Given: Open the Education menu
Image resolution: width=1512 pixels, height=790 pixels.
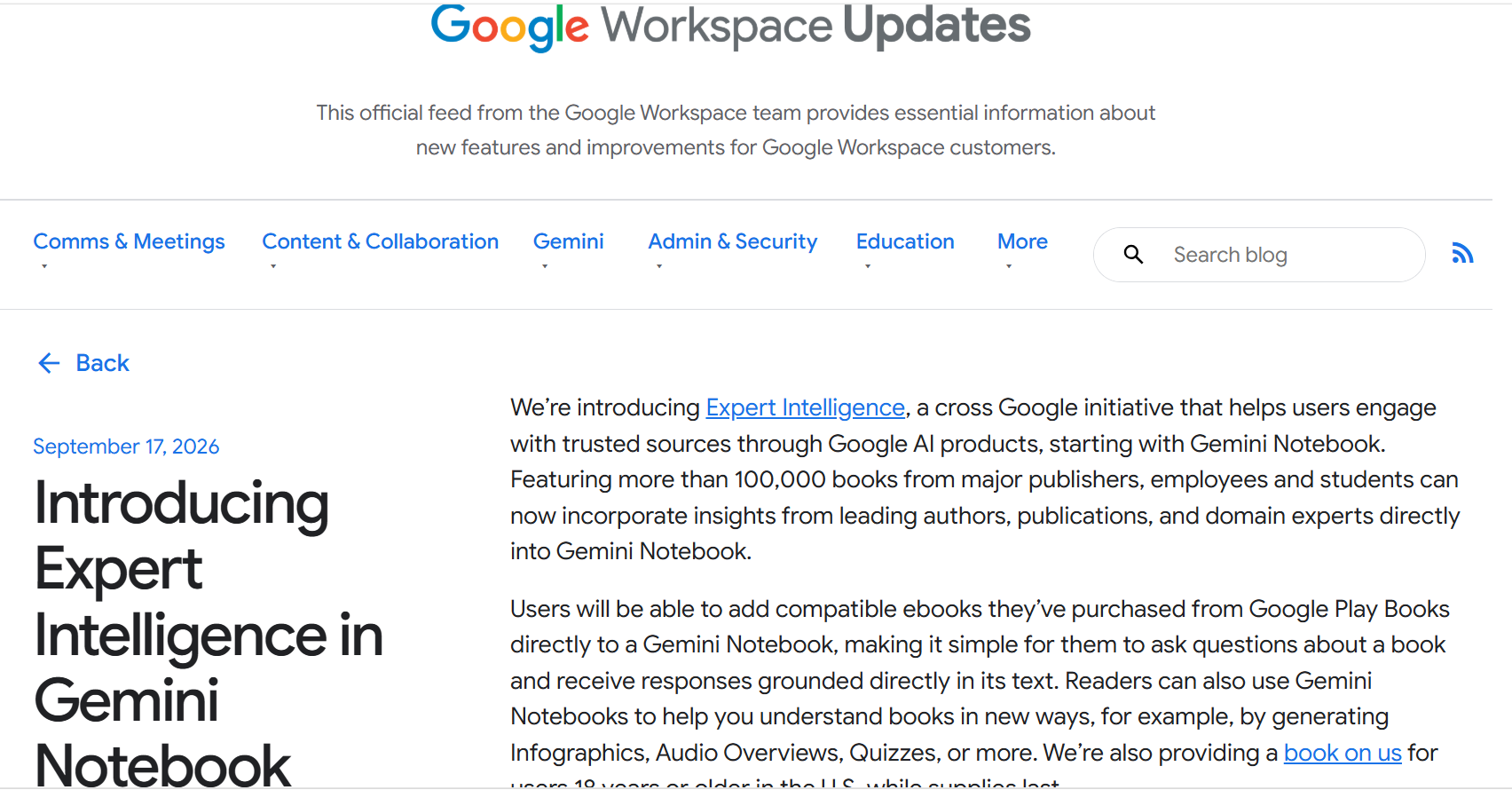Looking at the screenshot, I should (x=905, y=241).
